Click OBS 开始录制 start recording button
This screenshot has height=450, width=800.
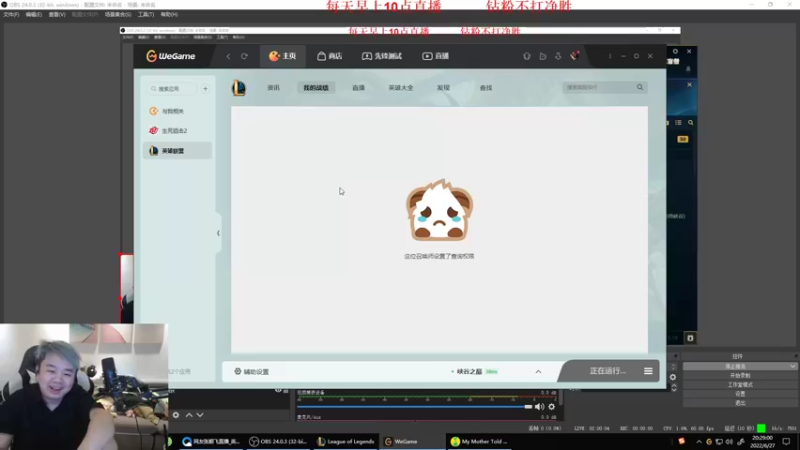[740, 376]
